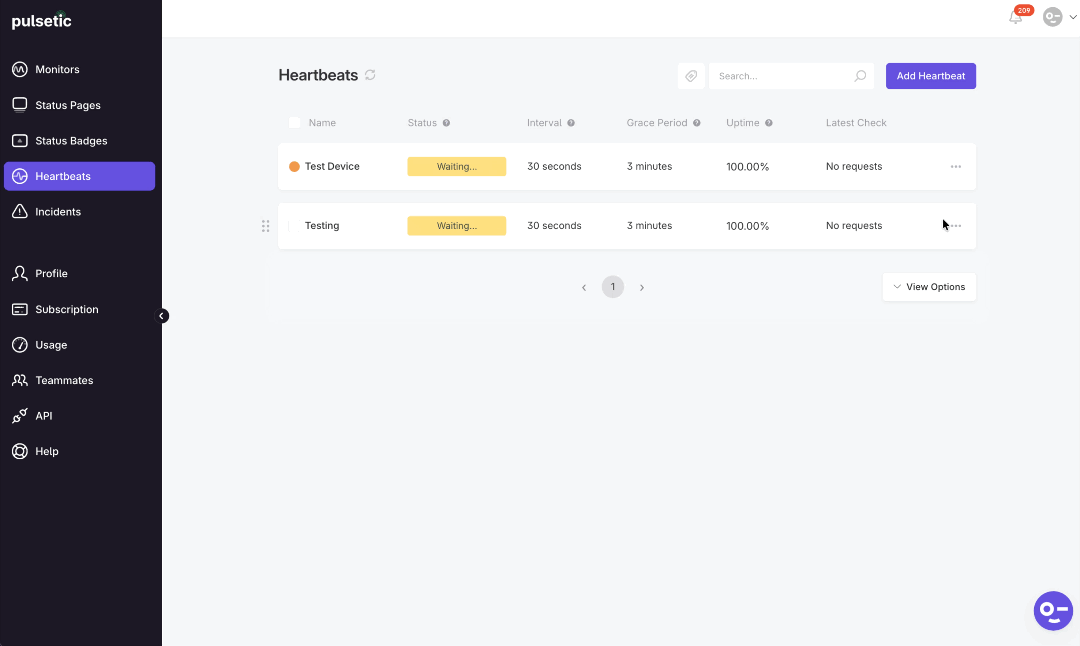Viewport: 1080px width, 646px height.
Task: Click the Uptime column help tooltip icon
Action: point(768,123)
